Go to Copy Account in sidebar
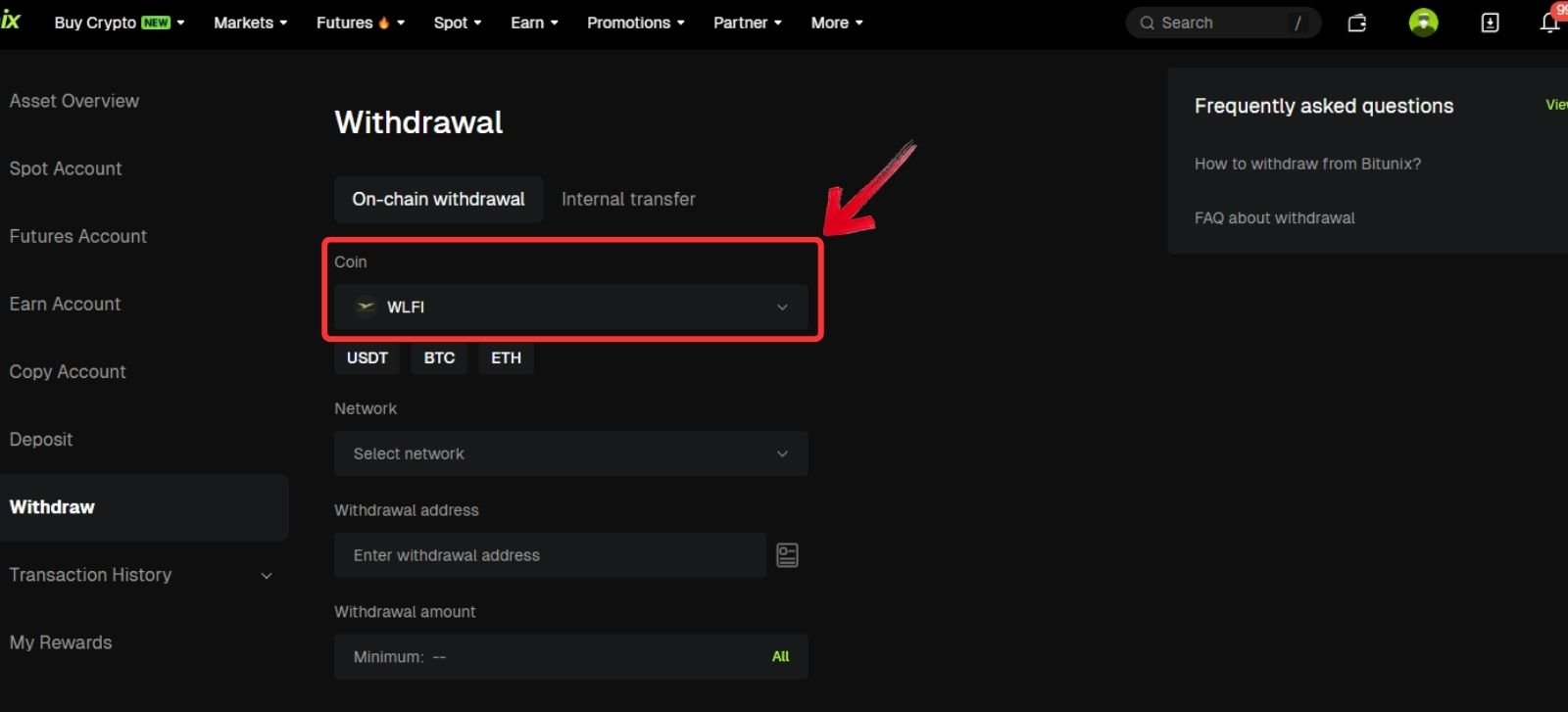This screenshot has width=1568, height=712. (x=68, y=371)
